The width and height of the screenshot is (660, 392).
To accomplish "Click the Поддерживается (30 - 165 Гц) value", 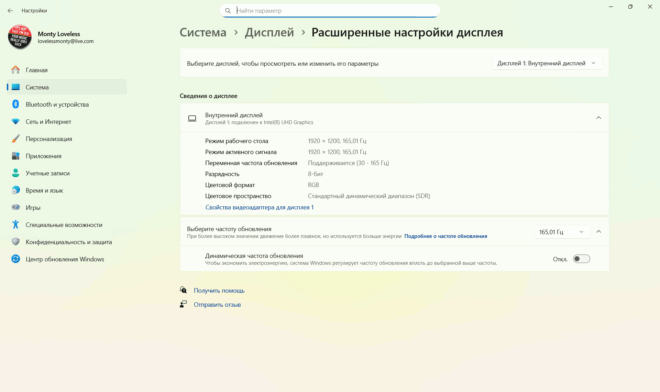I will [348, 163].
